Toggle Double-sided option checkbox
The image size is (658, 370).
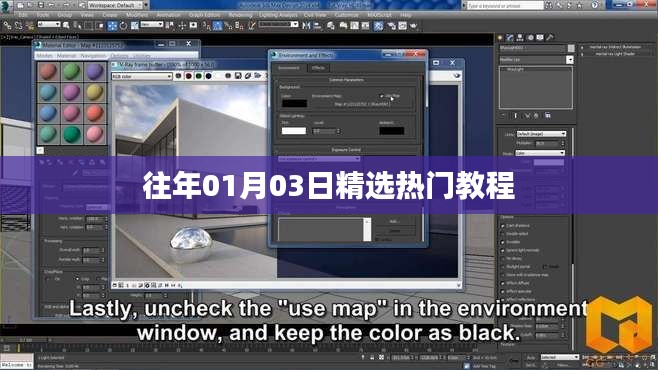click(503, 234)
